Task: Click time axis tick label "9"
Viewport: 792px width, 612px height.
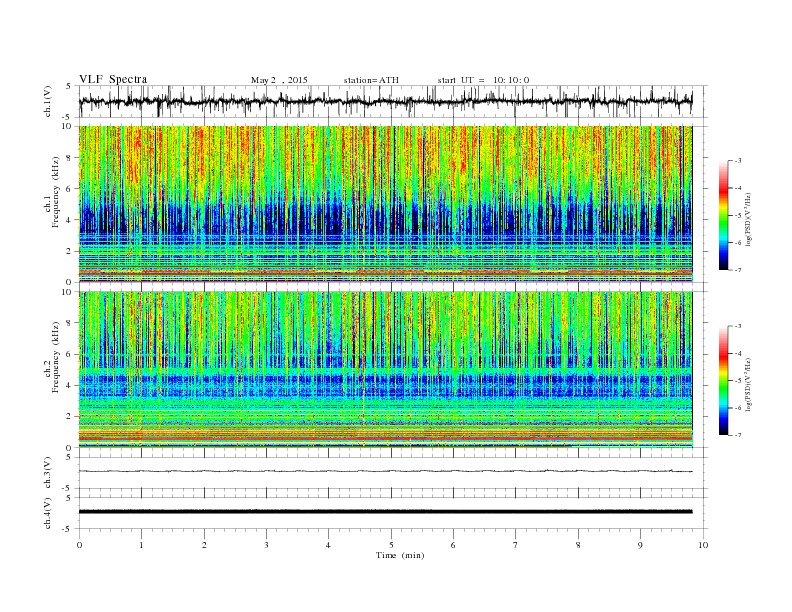Action: tap(640, 545)
